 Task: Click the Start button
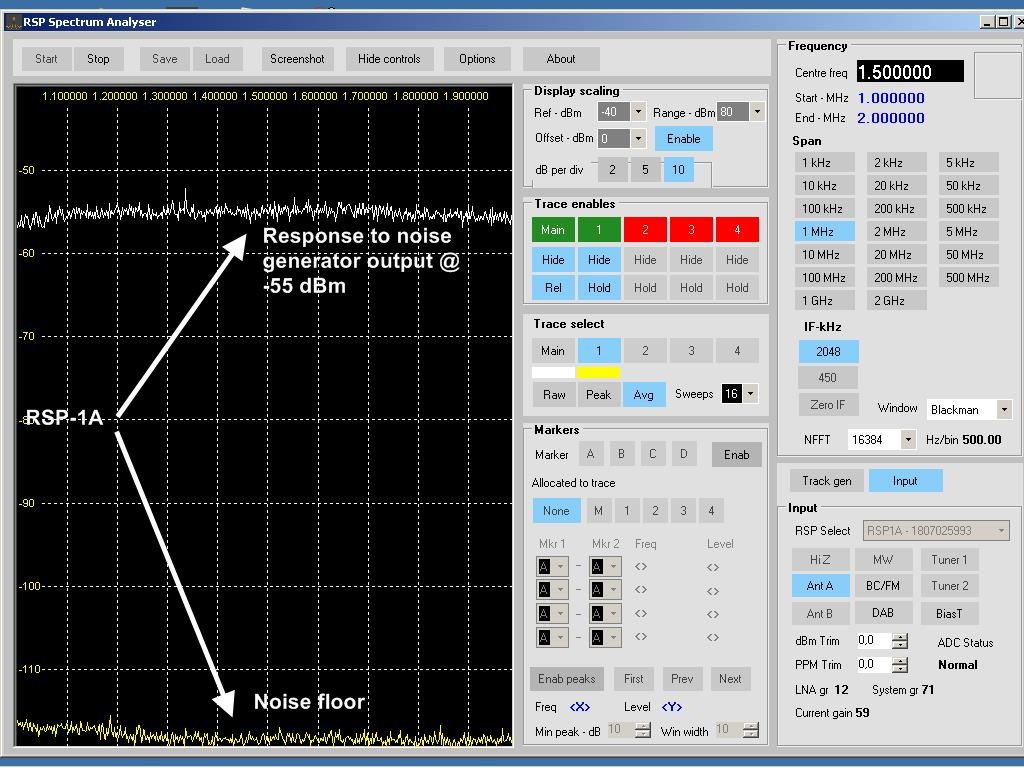(x=46, y=59)
